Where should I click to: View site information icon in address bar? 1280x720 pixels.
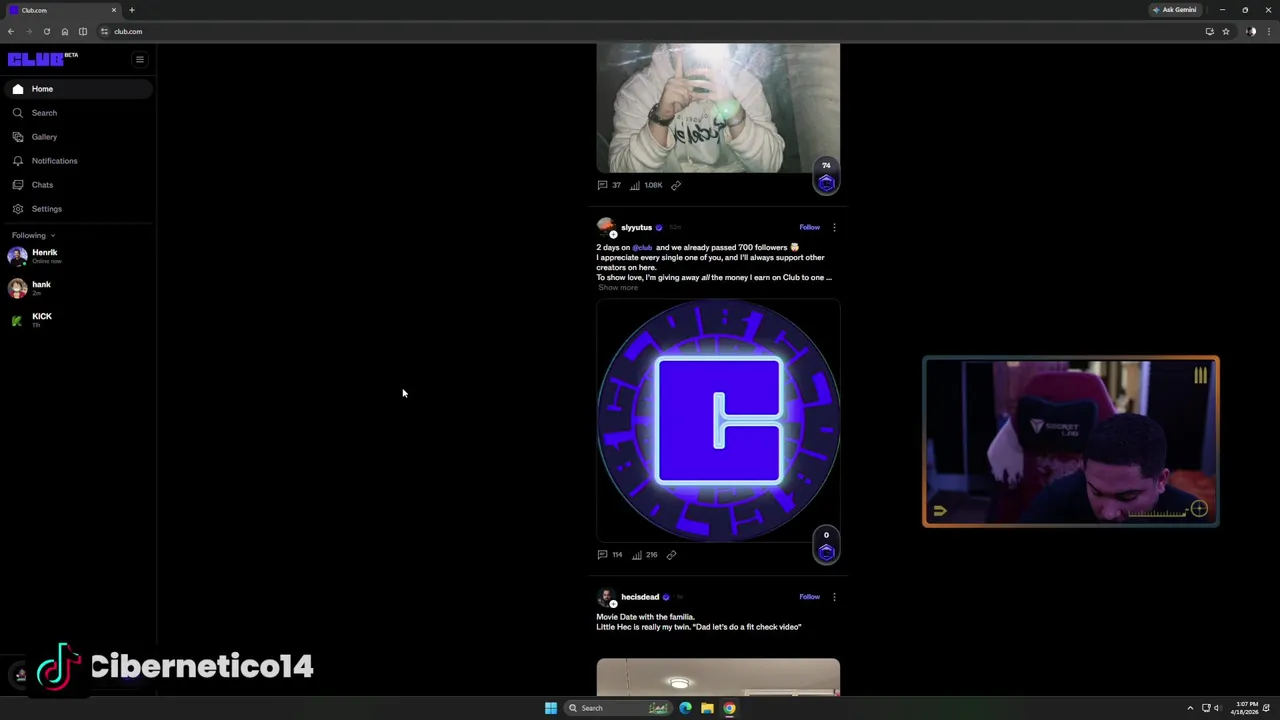coord(104,31)
